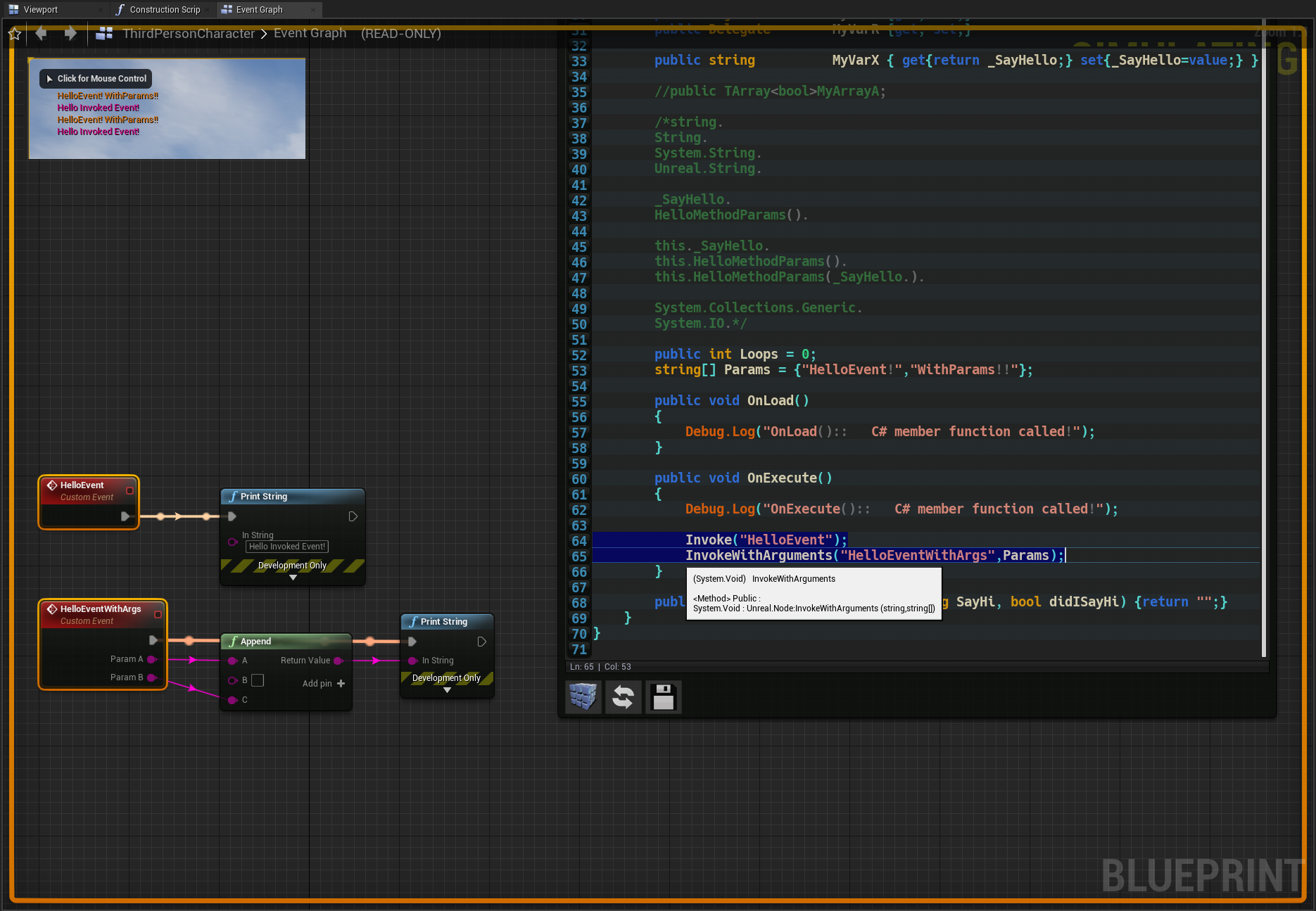Click the blue cube compile icon
Screen dimensions: 1316x911
[x=583, y=697]
